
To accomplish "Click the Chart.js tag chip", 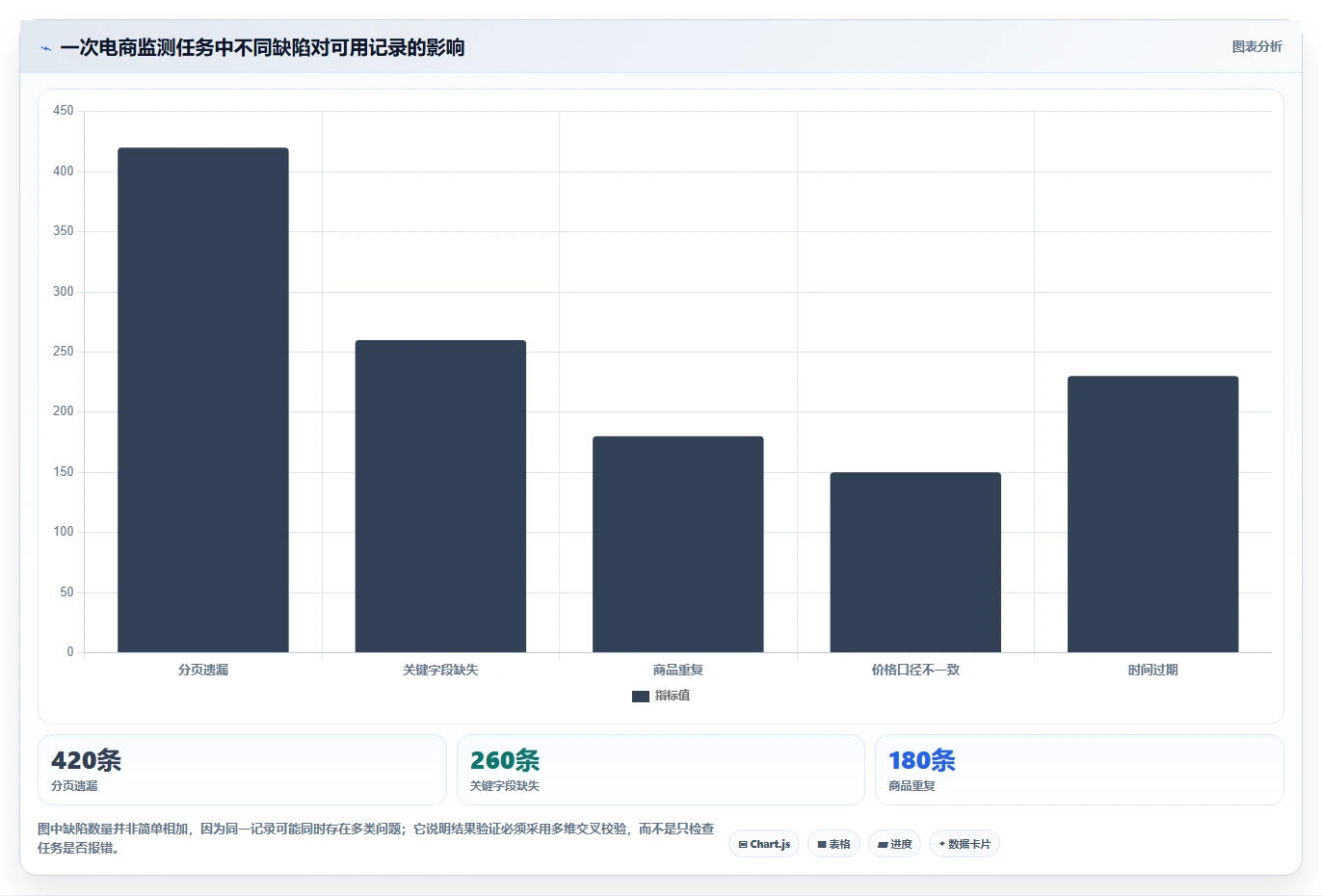I will (764, 844).
